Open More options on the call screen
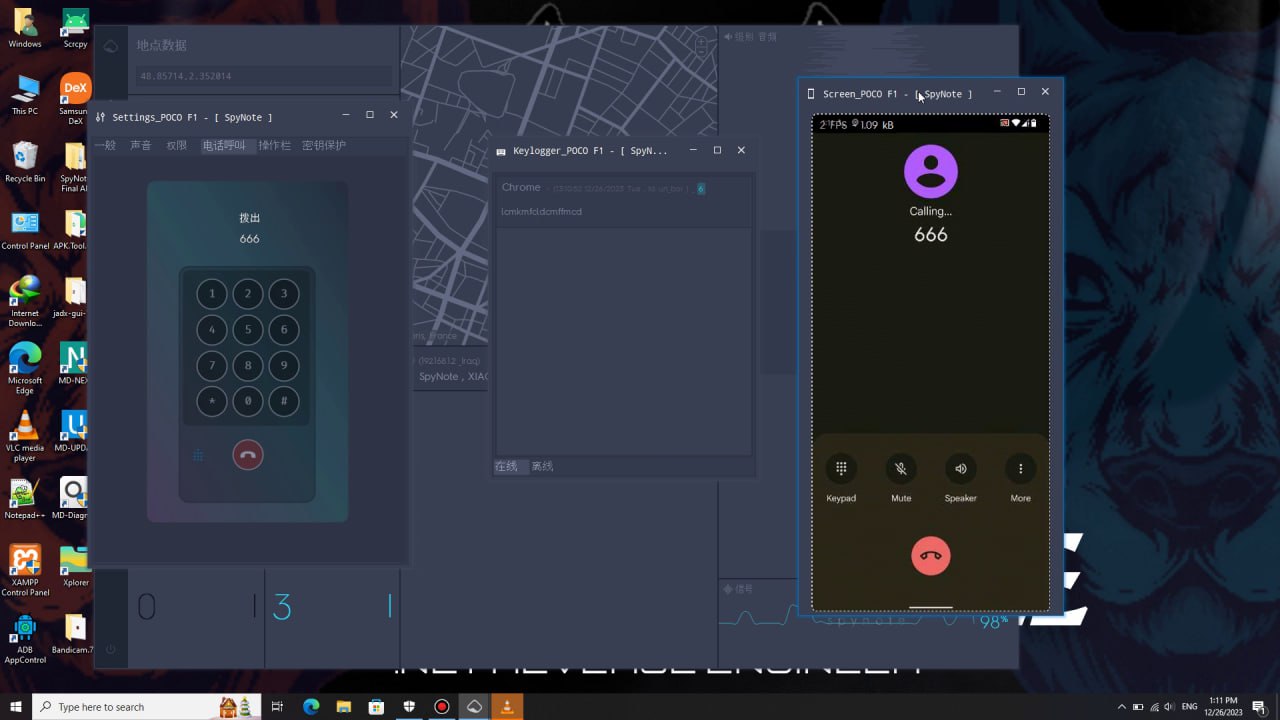This screenshot has height=720, width=1280. pyautogui.click(x=1021, y=468)
